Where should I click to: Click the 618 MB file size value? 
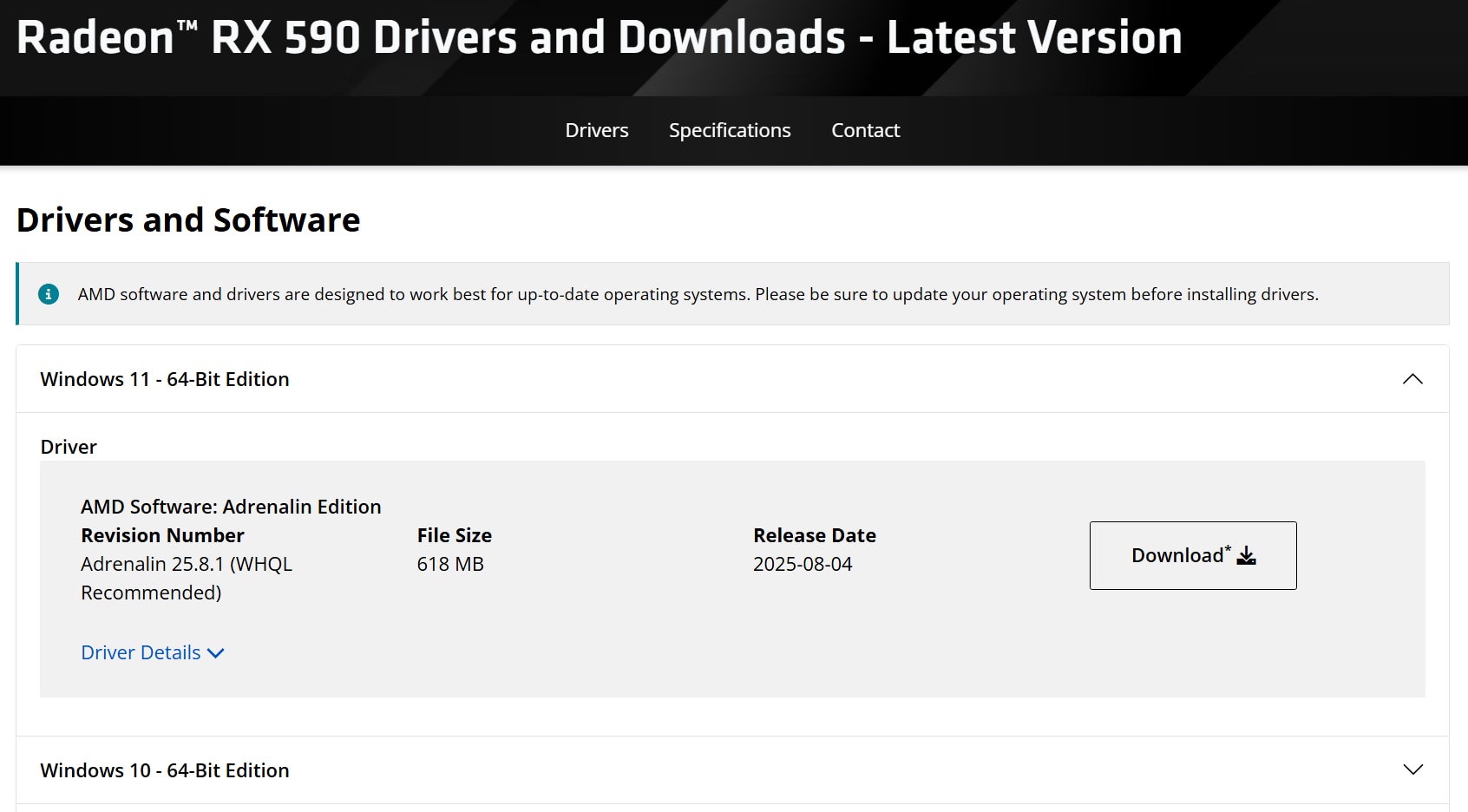click(x=449, y=564)
